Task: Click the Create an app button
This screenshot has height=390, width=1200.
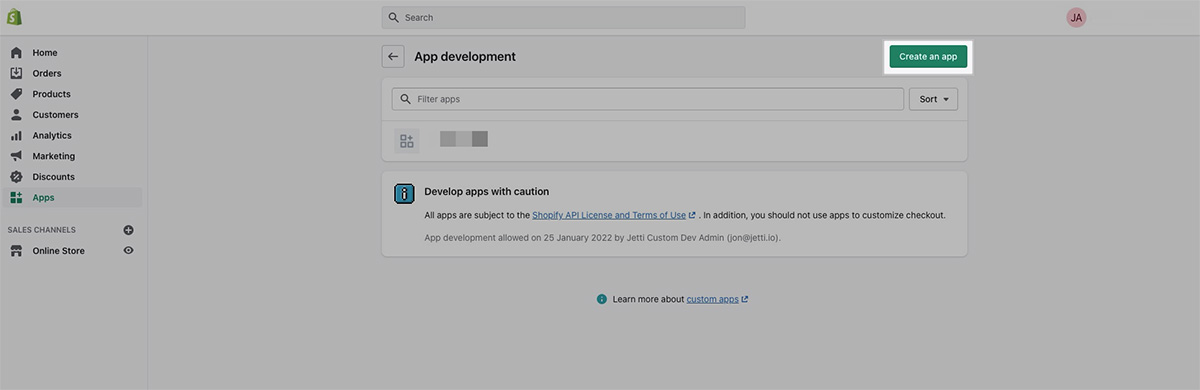Action: pos(928,57)
